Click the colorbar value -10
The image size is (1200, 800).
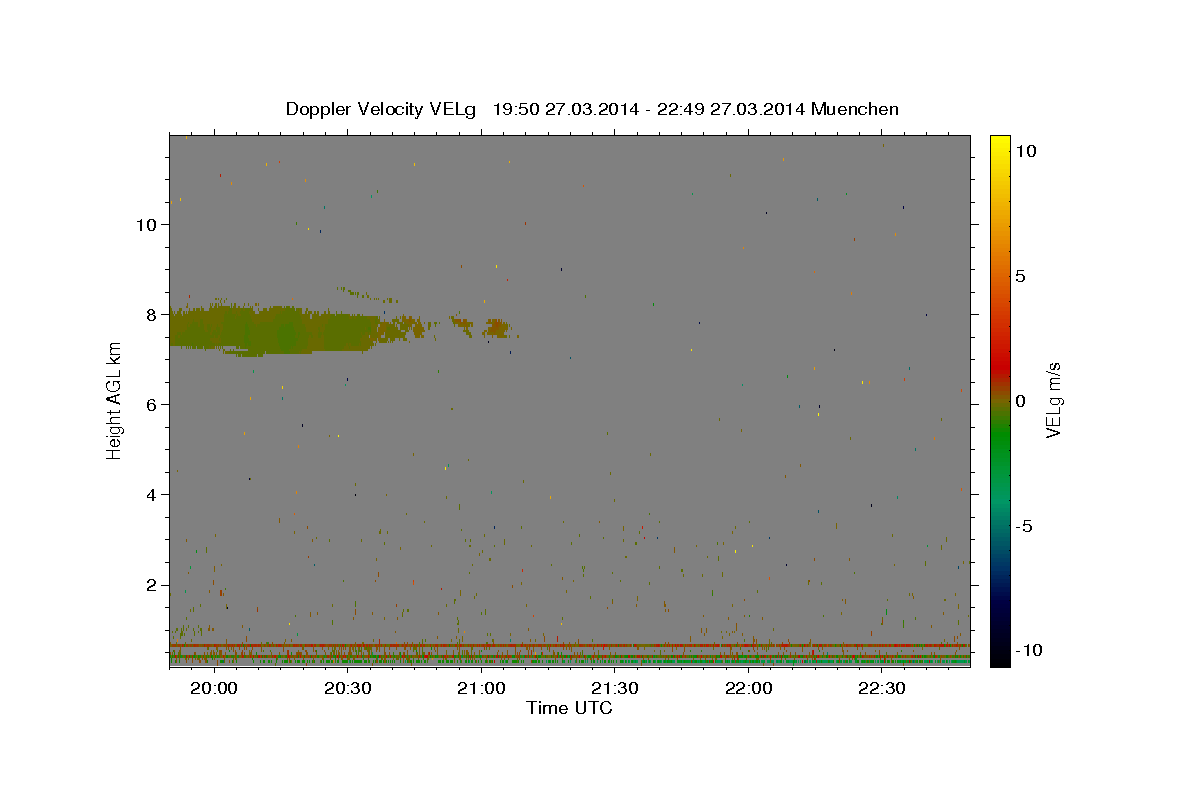click(x=1027, y=650)
